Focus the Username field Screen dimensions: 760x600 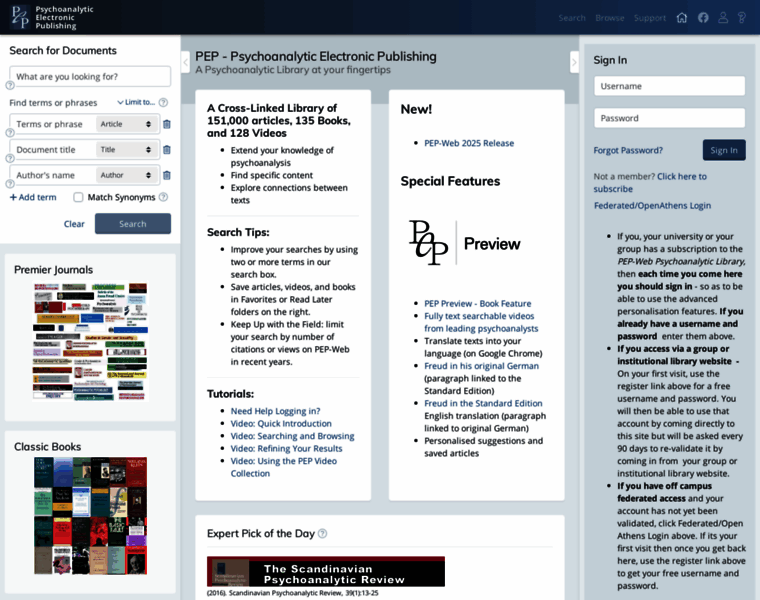click(669, 86)
